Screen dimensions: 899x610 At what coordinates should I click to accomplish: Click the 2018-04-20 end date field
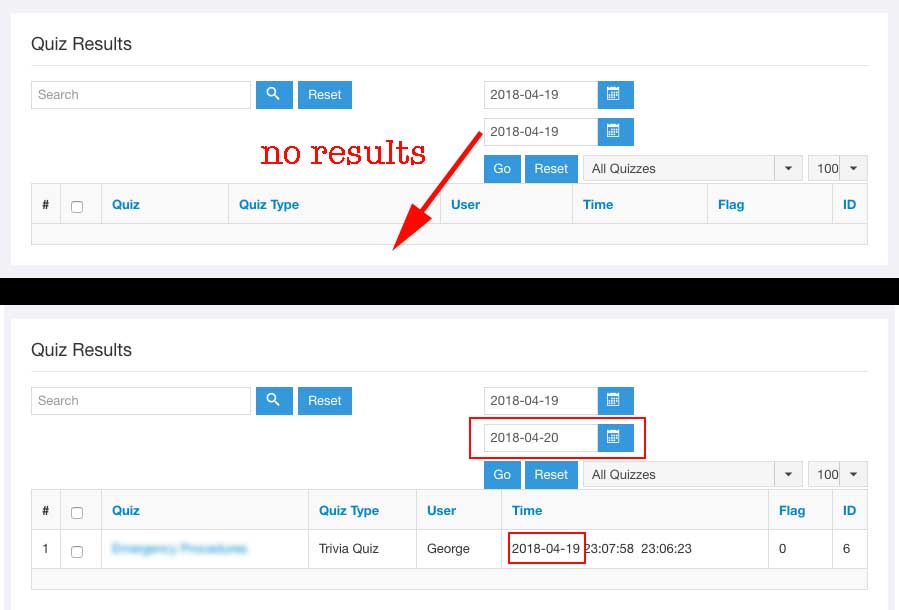(541, 437)
